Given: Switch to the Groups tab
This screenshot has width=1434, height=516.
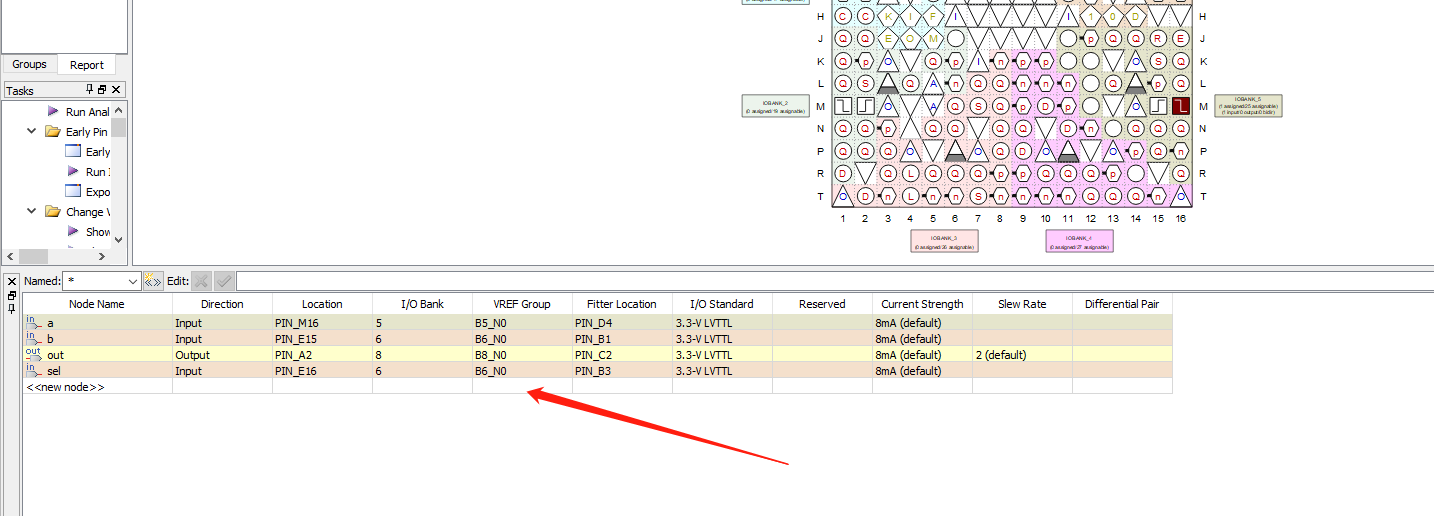Looking at the screenshot, I should pos(29,64).
